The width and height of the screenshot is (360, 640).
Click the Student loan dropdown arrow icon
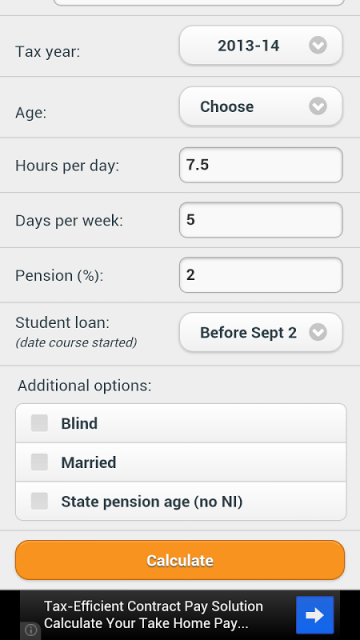pyautogui.click(x=318, y=332)
